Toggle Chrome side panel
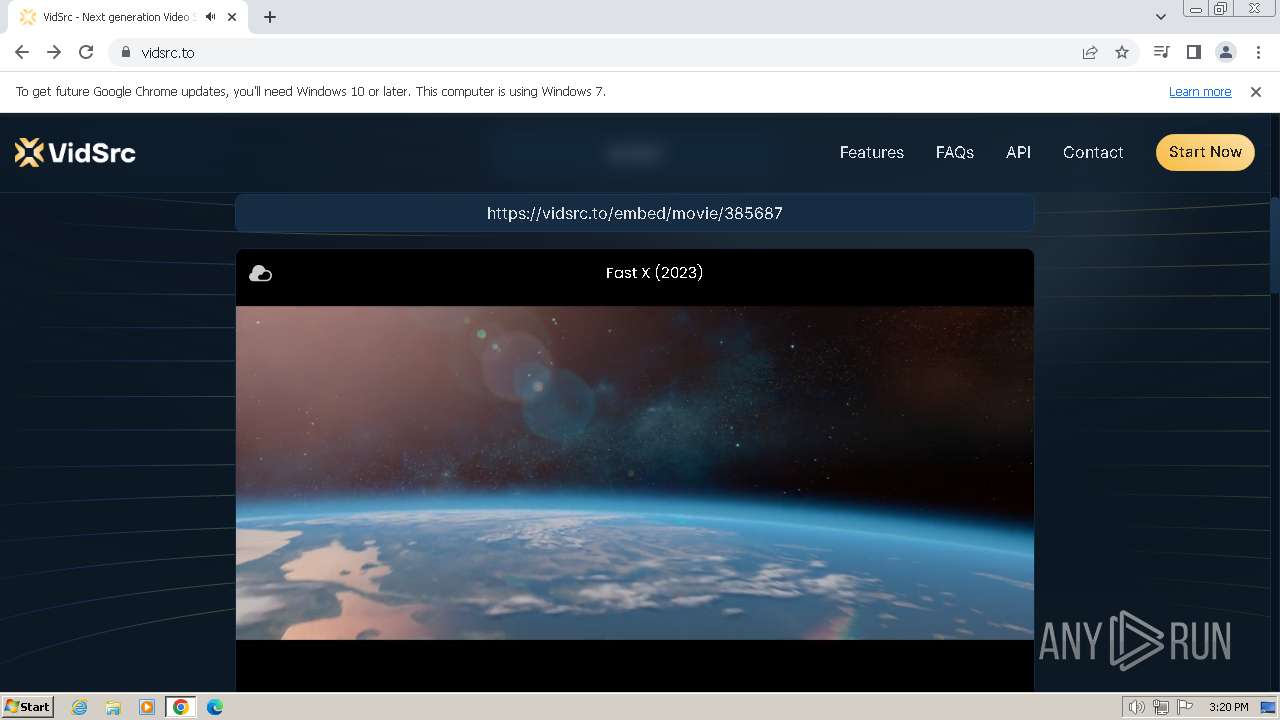1280x720 pixels. tap(1193, 52)
